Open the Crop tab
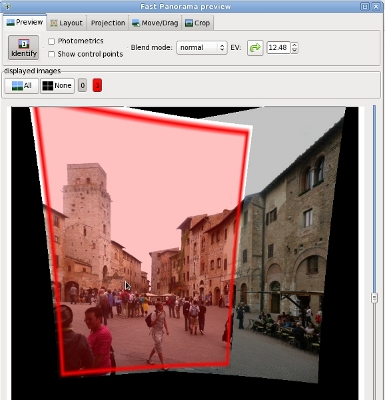Viewport: 385px width, 400px height. pos(197,23)
